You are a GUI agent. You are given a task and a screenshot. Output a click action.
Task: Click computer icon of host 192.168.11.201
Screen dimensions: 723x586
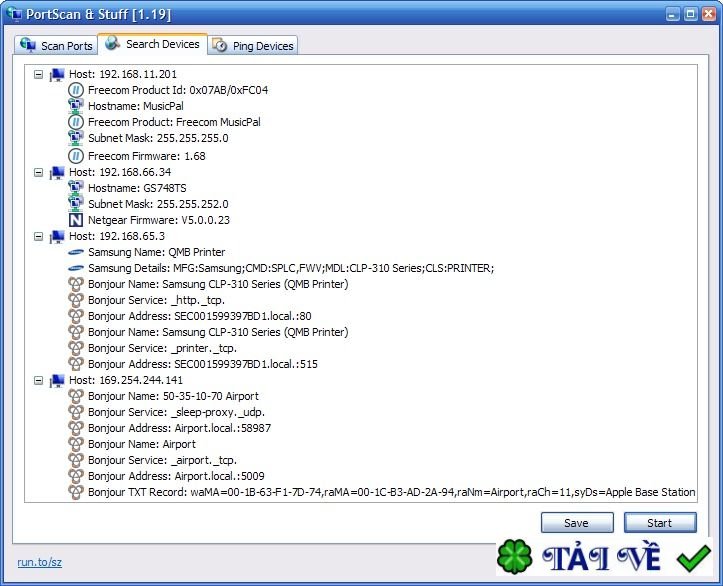(57, 74)
